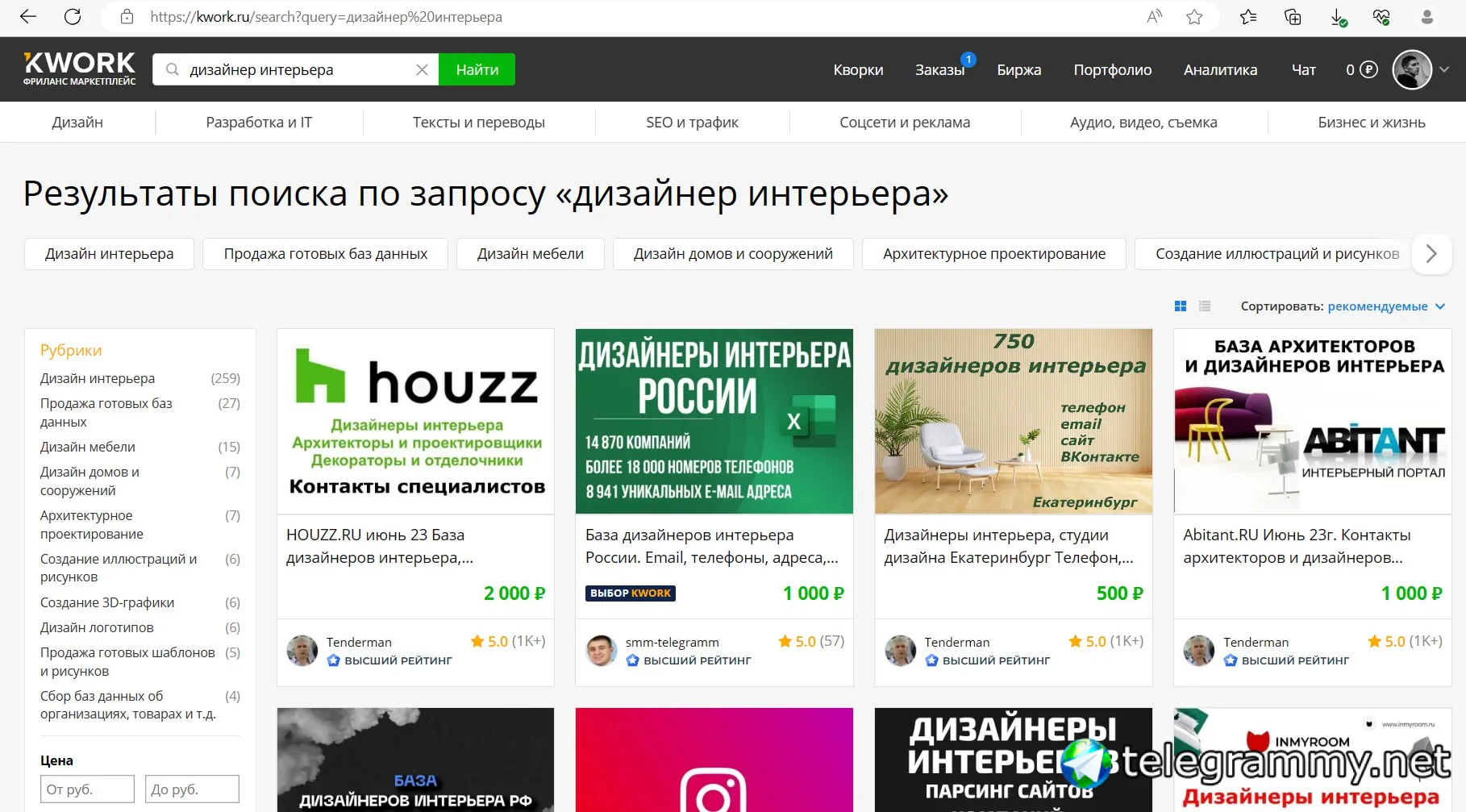
Task: Switch to grid view icon
Action: coord(1181,306)
